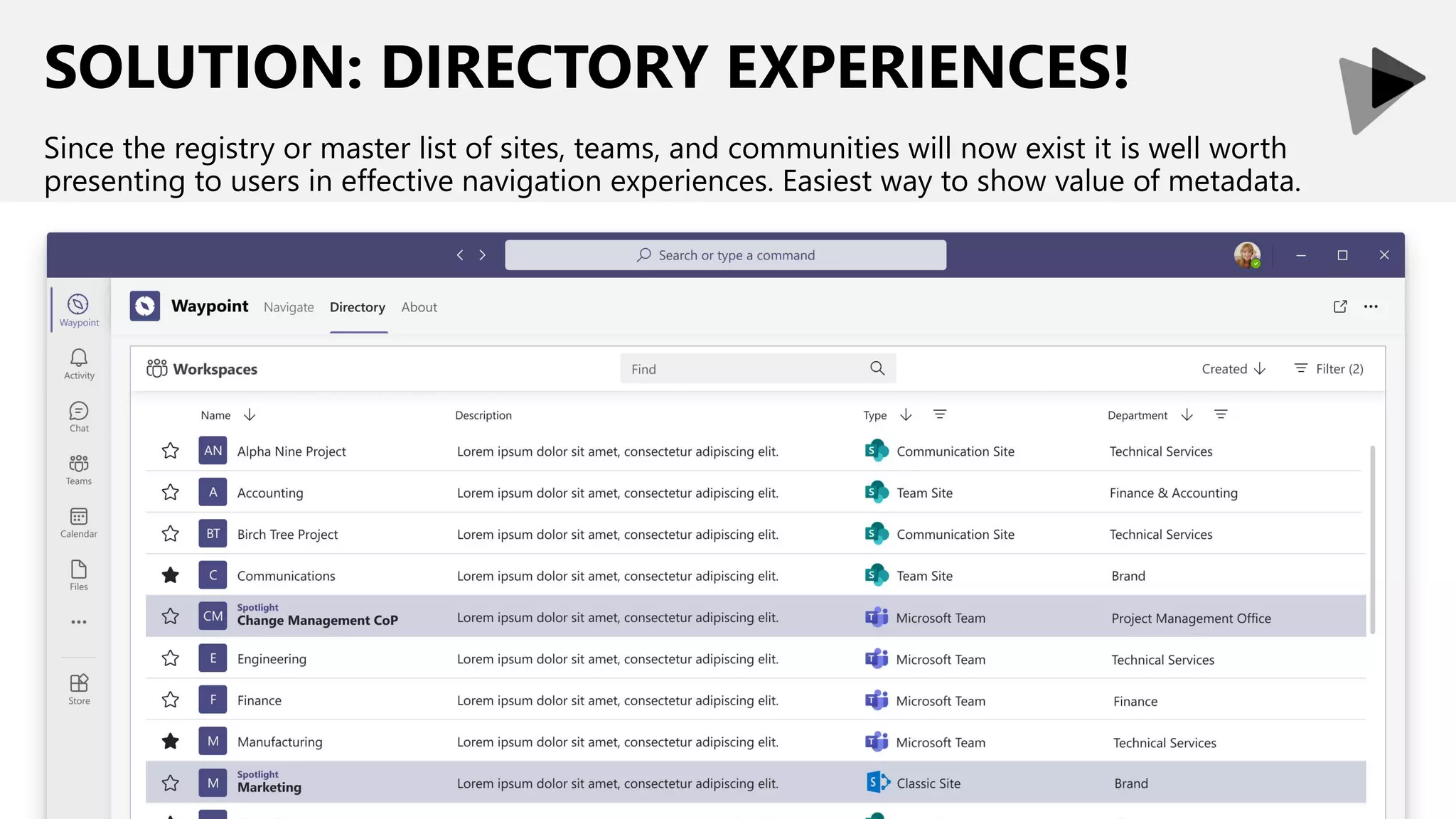This screenshot has height=819, width=1456.
Task: Click the Search or type a command box
Action: (725, 255)
